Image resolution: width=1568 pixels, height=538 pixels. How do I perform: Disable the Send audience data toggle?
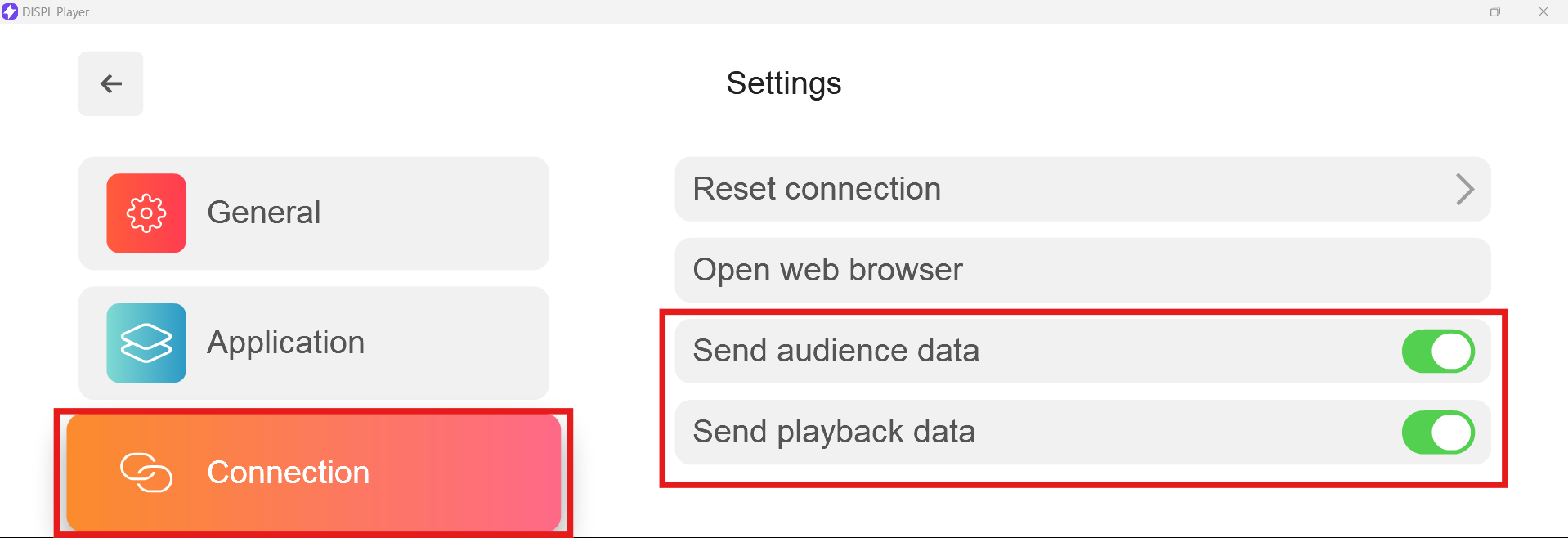(1438, 351)
